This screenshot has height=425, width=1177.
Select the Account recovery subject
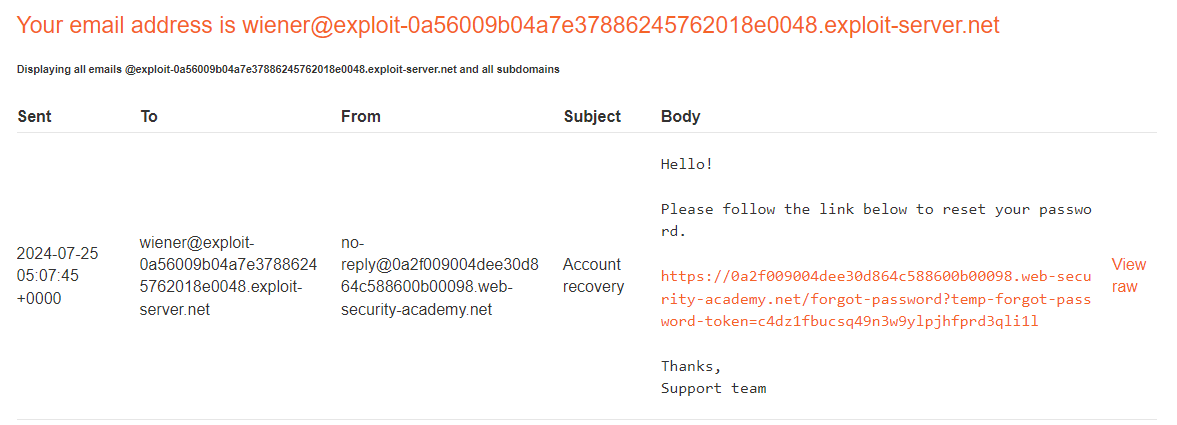pyautogui.click(x=593, y=275)
